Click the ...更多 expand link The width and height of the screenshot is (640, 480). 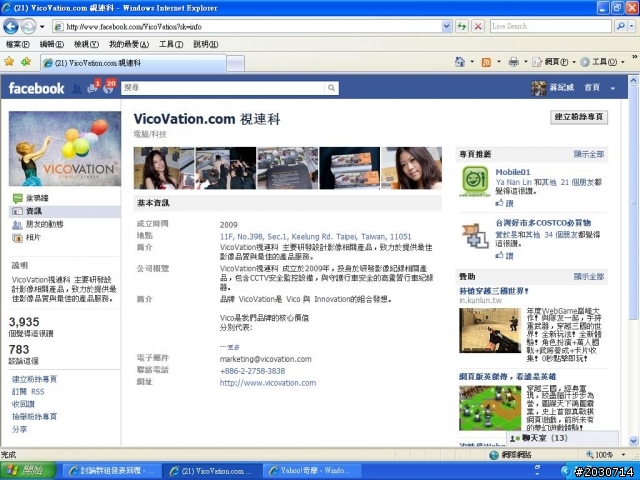(x=230, y=347)
